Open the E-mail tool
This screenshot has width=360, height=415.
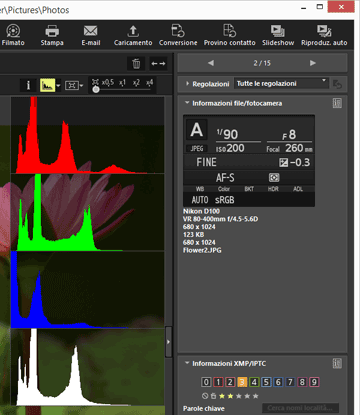tap(91, 35)
